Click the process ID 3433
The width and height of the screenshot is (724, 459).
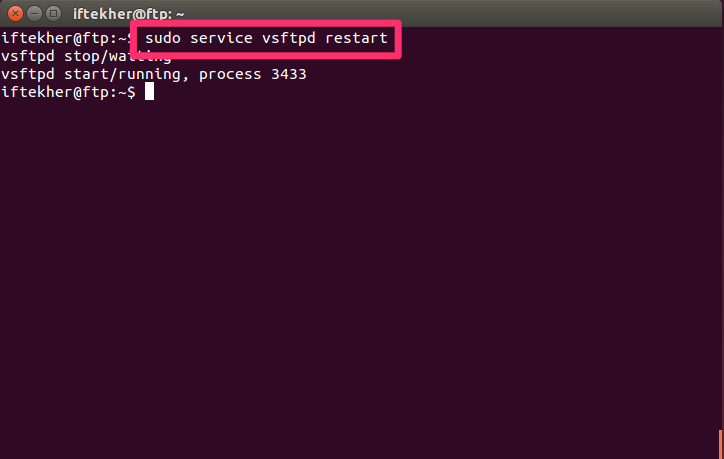pos(289,74)
